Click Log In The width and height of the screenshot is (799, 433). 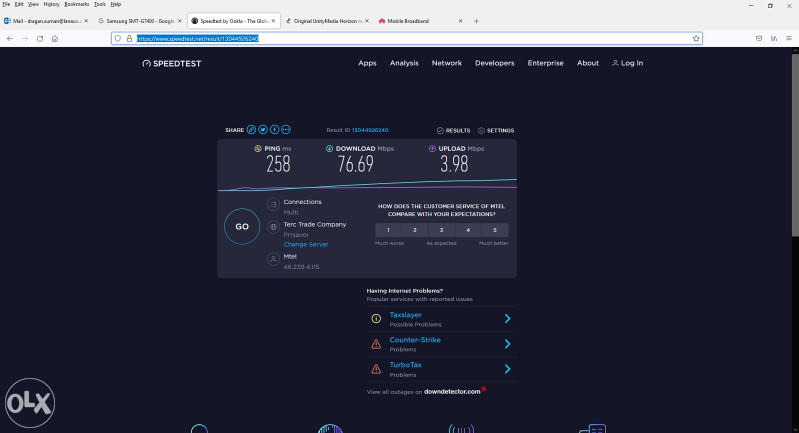[x=628, y=63]
